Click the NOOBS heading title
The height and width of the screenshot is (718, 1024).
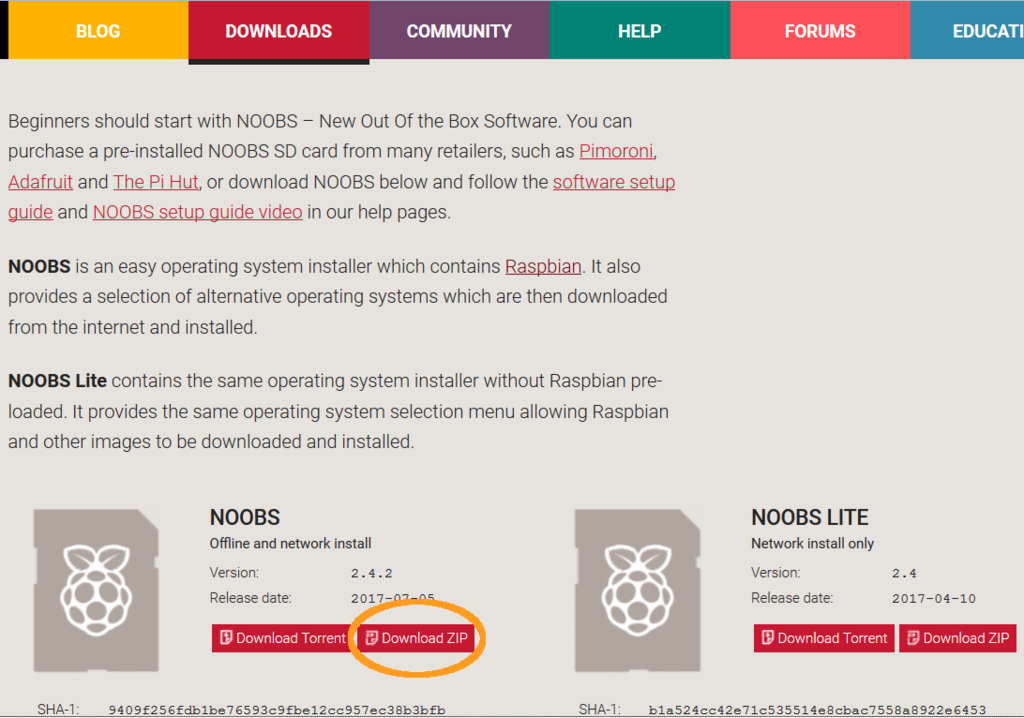pyautogui.click(x=245, y=517)
